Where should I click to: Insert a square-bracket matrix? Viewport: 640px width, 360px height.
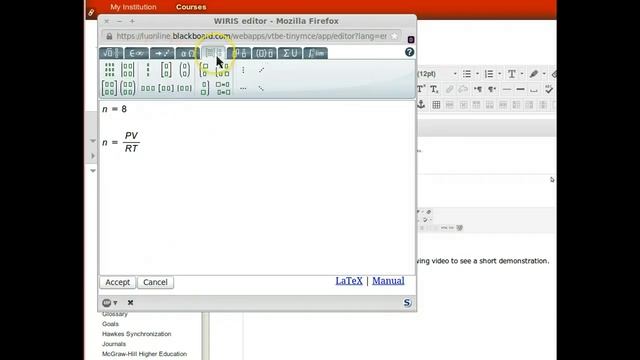point(109,88)
